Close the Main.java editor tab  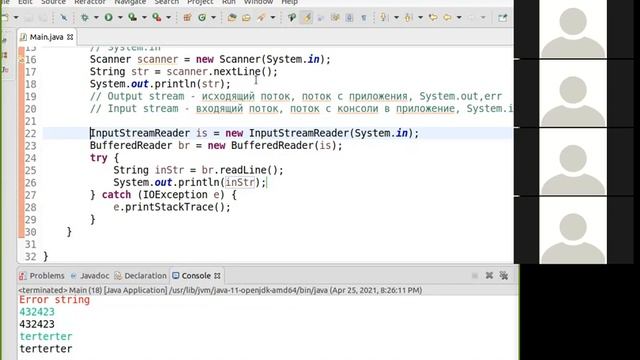point(70,37)
